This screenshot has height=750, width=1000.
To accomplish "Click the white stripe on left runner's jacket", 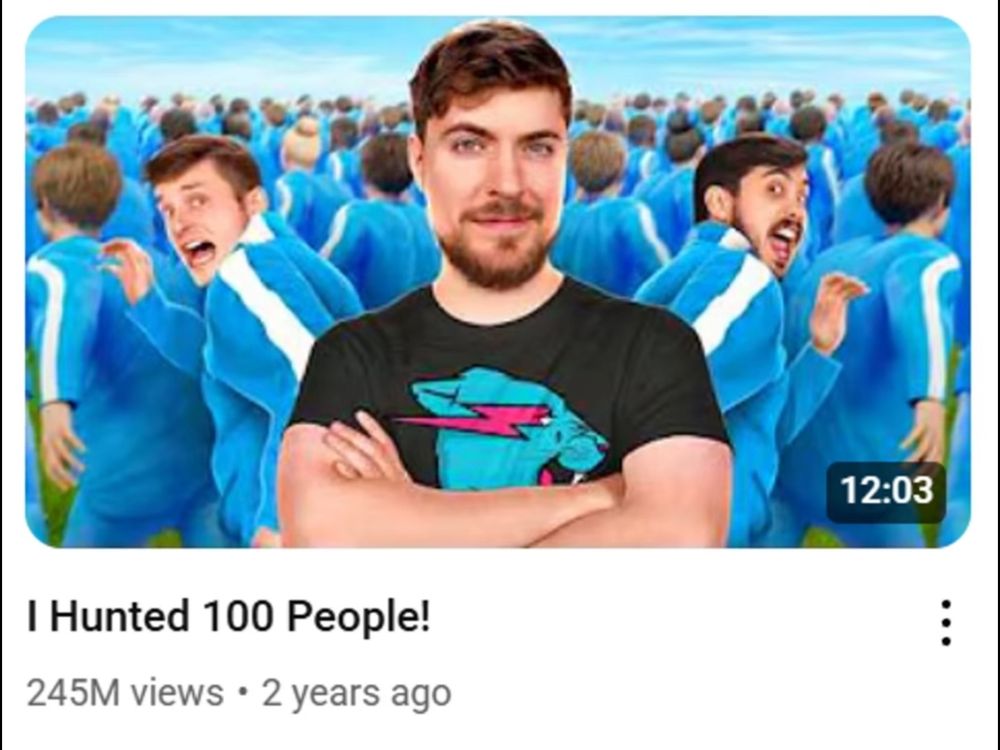I will point(268,293).
